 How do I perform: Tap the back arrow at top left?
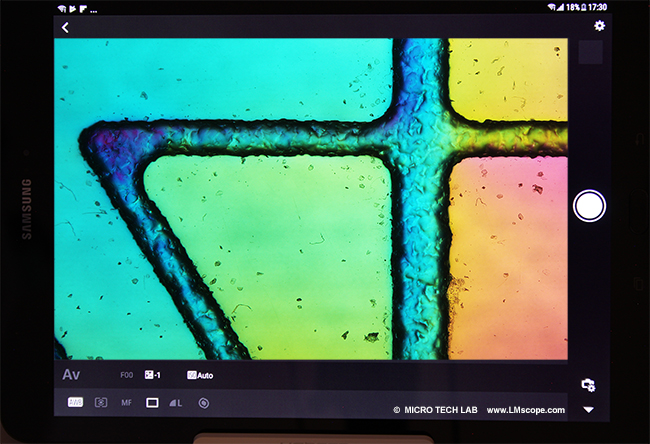[x=66, y=27]
